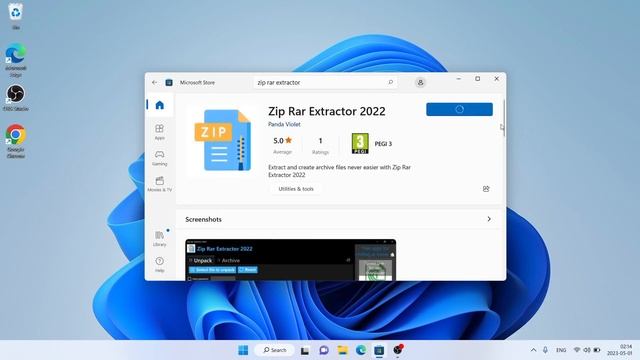Open the user profile icon in Store
This screenshot has height=360, width=640.
click(420, 82)
